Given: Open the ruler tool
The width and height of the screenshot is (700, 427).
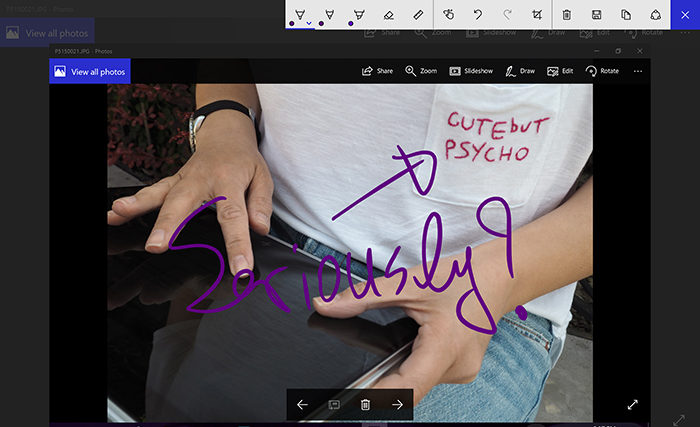Looking at the screenshot, I should pos(418,15).
